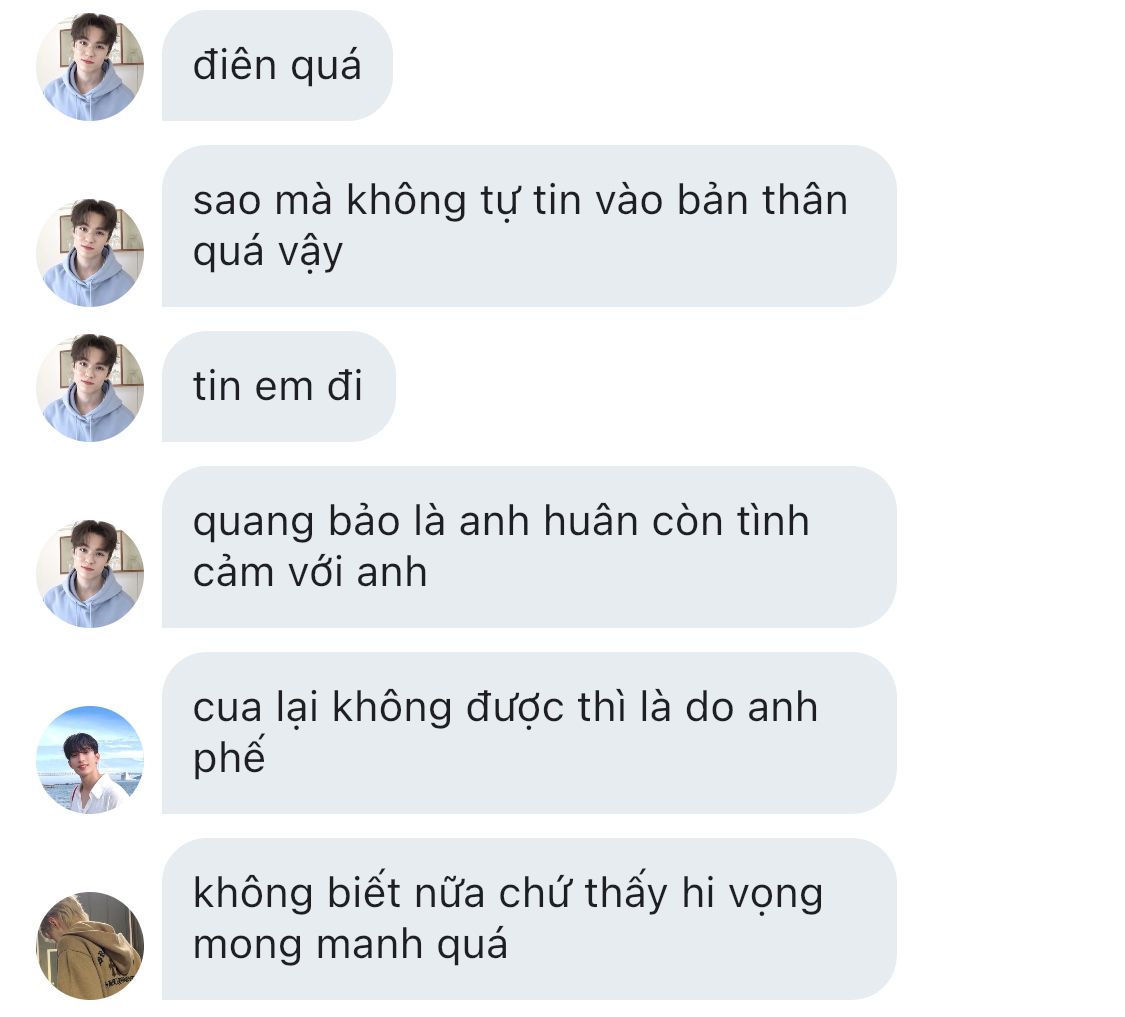Open the seaside white-shirt avatar
Image resolution: width=1125 pixels, height=1017 pixels.
click(x=90, y=759)
